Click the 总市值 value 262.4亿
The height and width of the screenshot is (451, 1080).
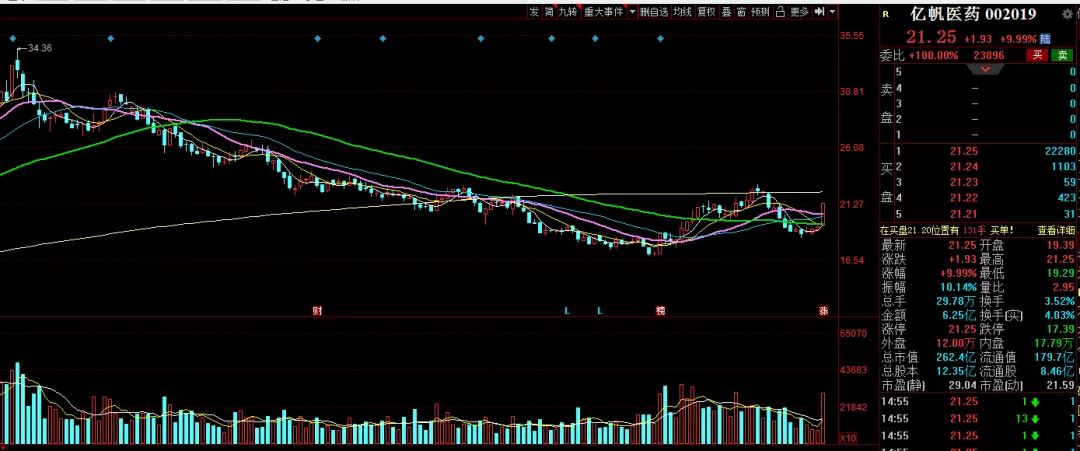(x=956, y=357)
